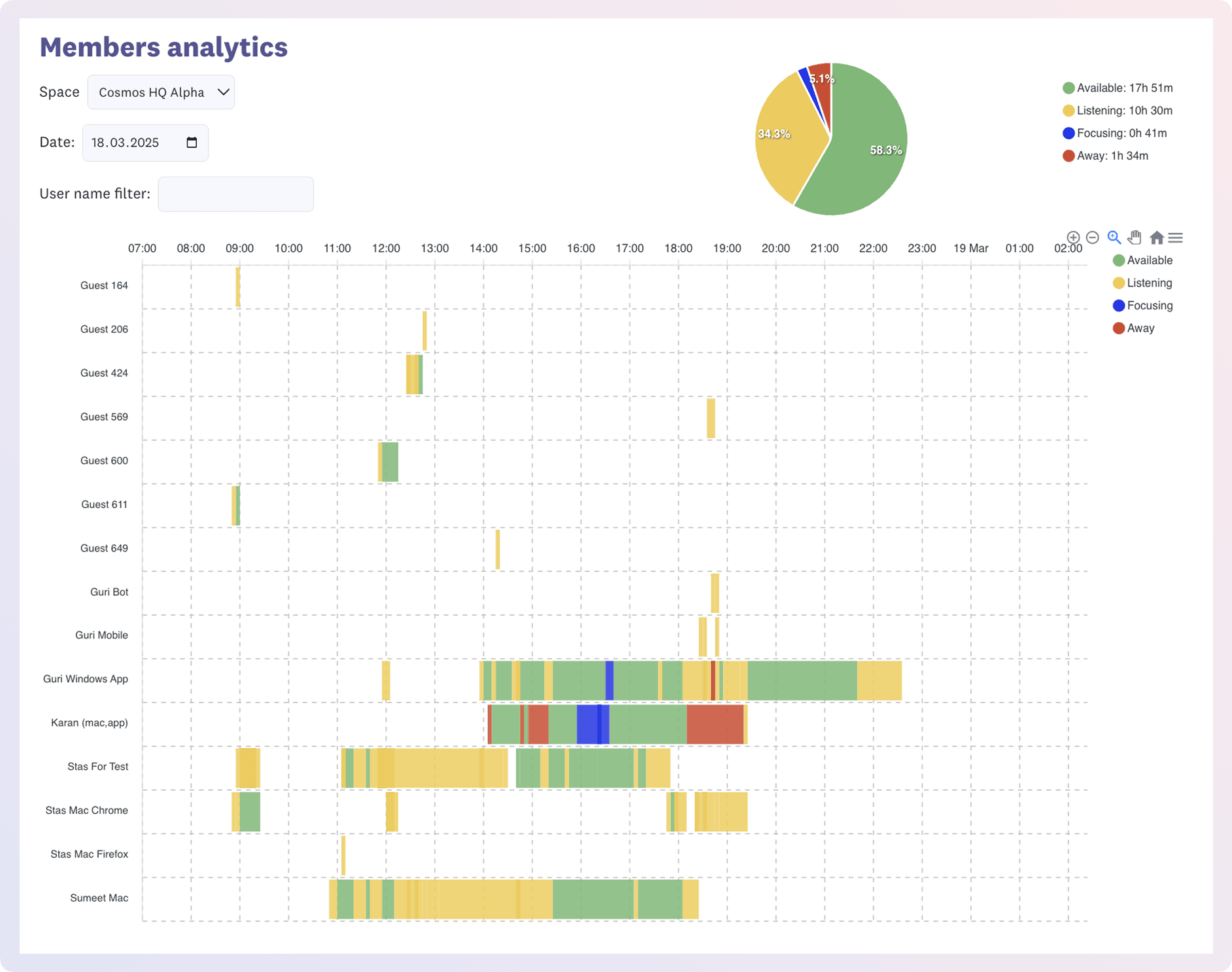Click the User name filter field
The image size is (1232, 972).
tap(235, 194)
